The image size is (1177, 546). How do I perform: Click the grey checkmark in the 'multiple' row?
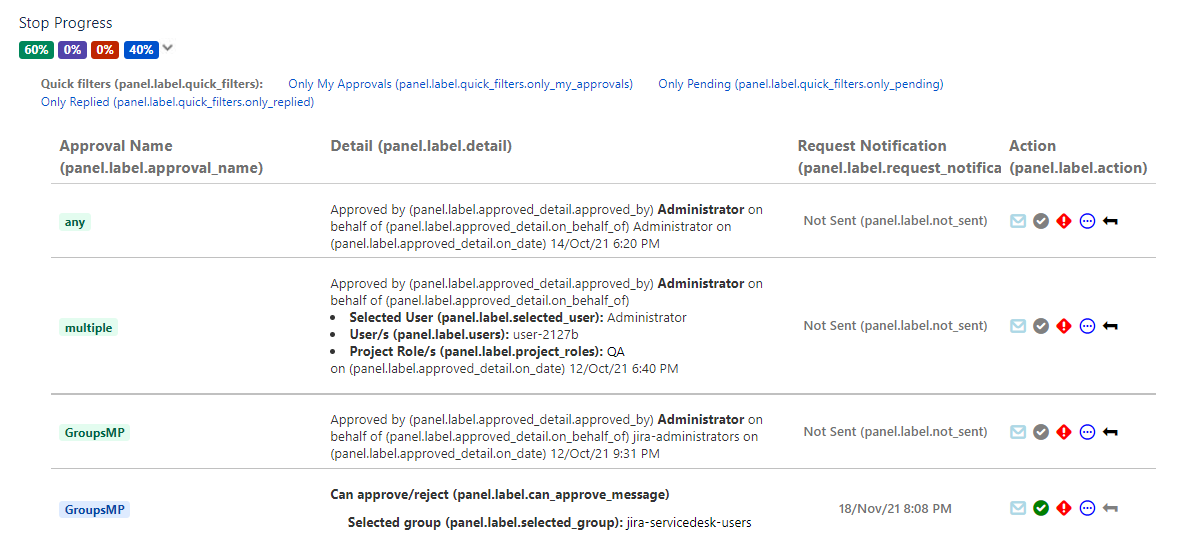(1041, 326)
